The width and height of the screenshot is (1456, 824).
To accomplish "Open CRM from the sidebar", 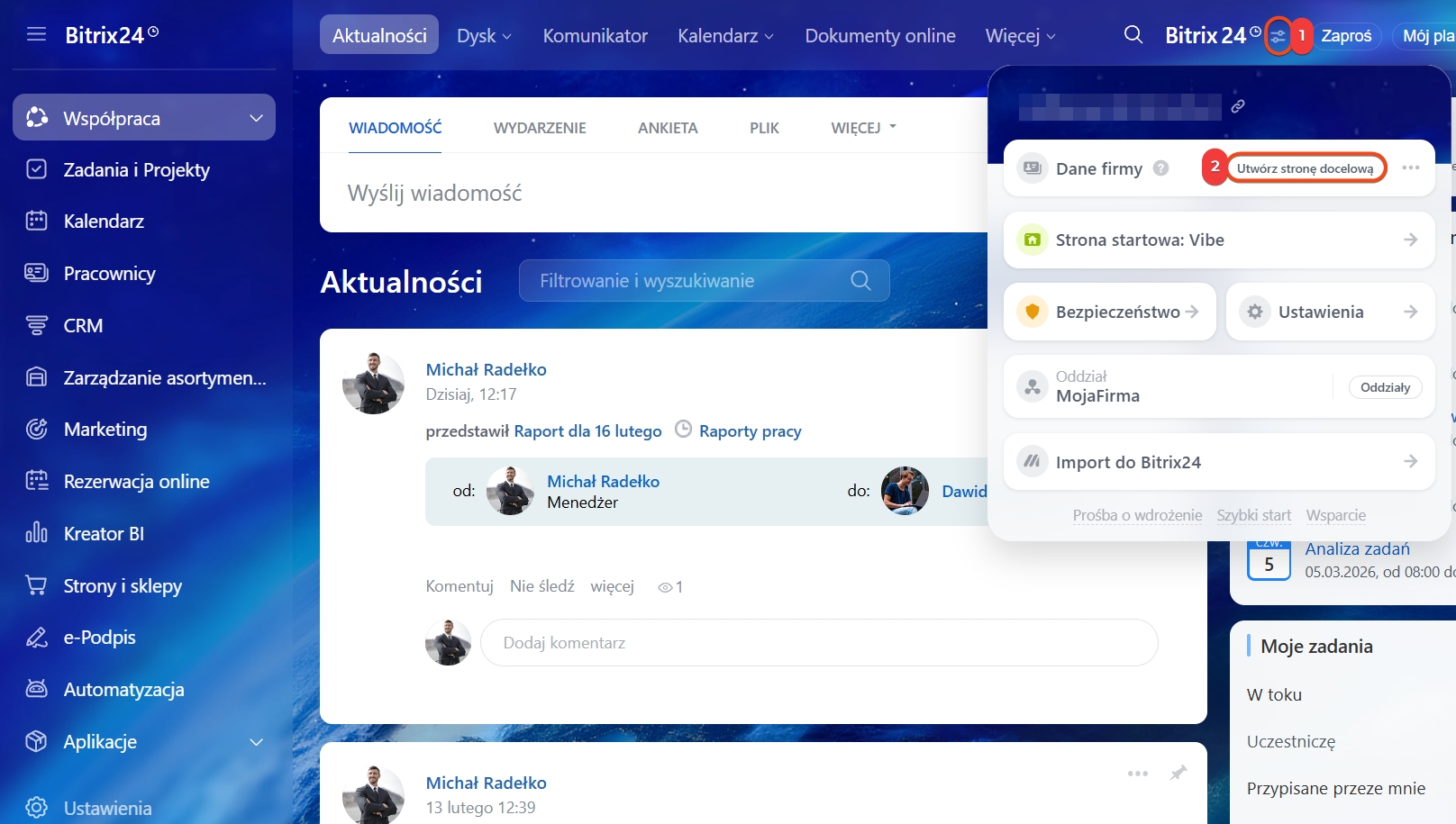I will [x=83, y=326].
